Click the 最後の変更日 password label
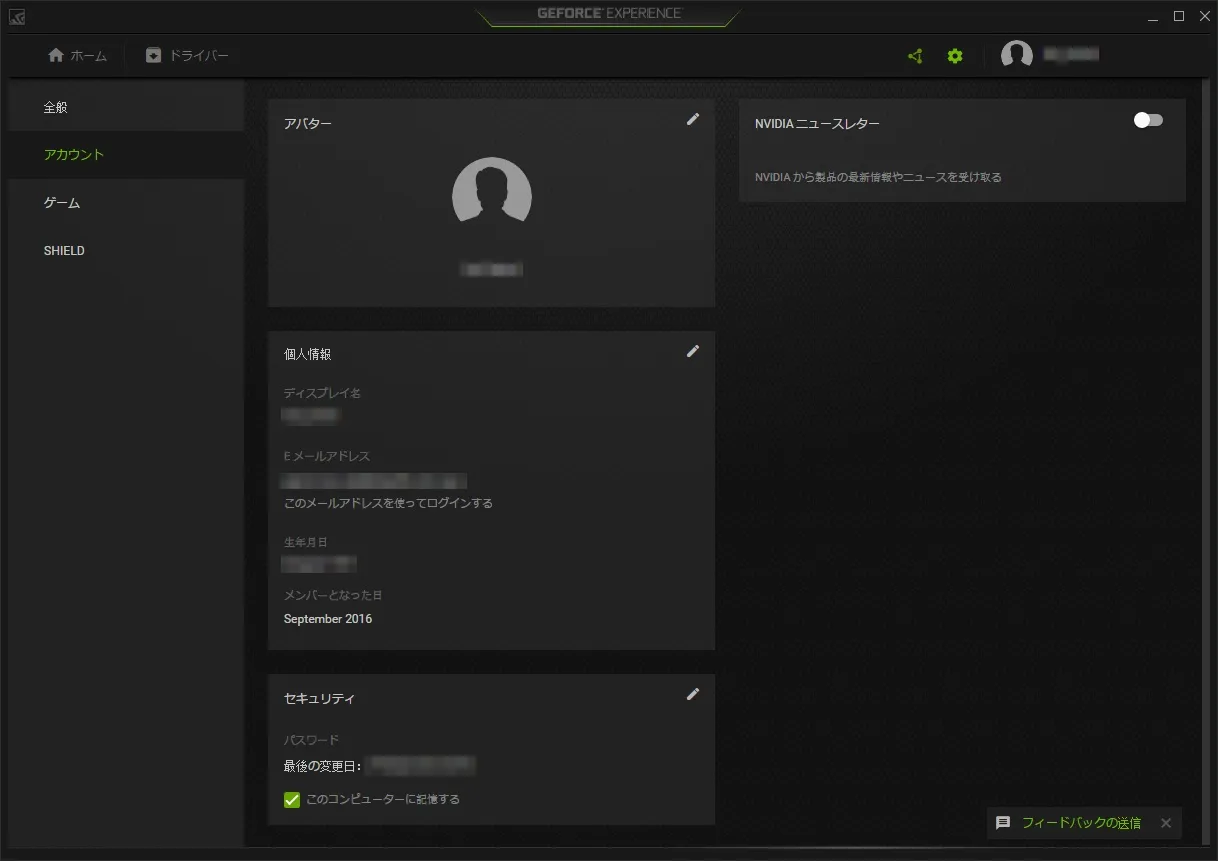 tap(322, 767)
